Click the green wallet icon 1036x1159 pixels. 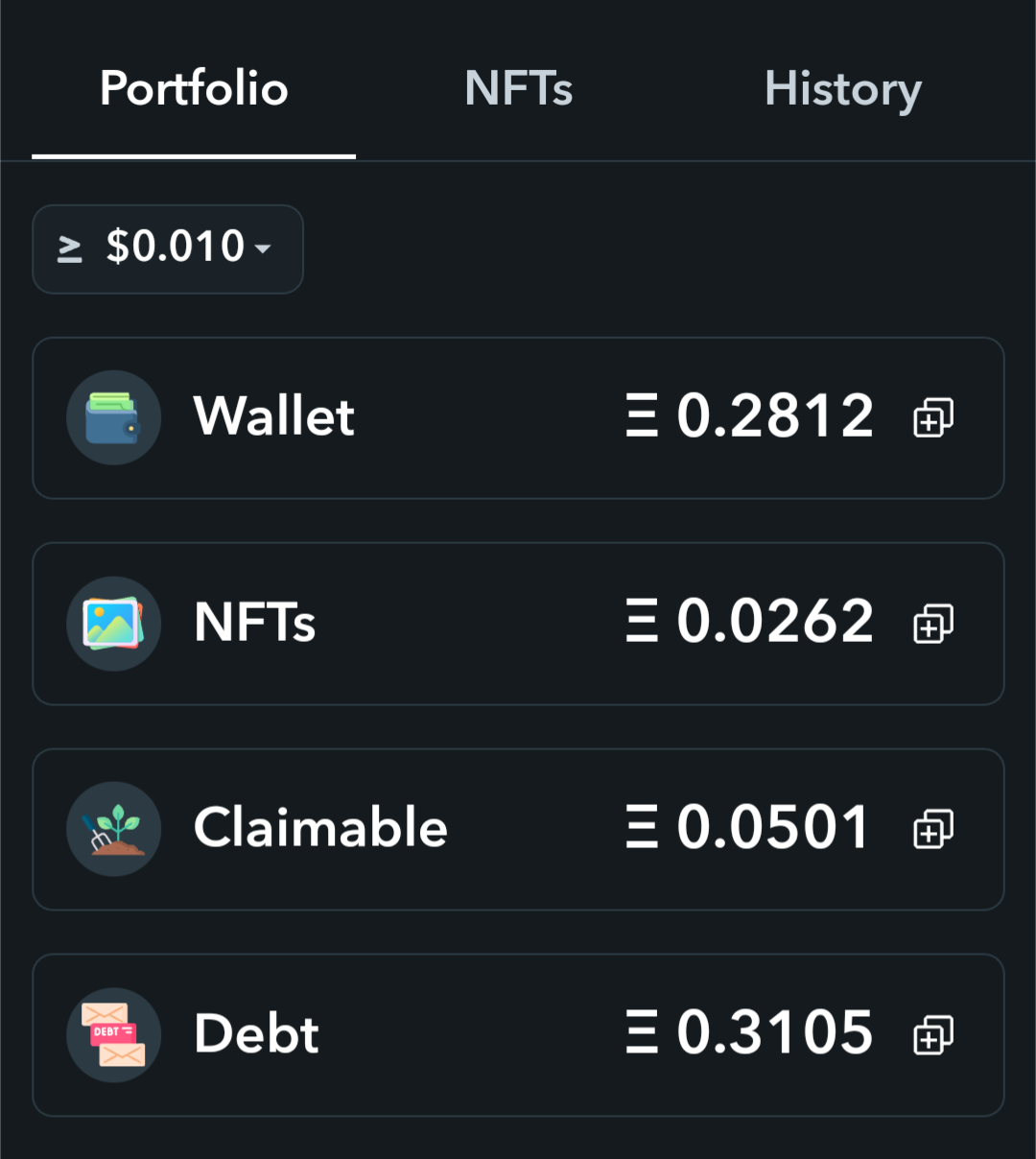[x=113, y=417]
